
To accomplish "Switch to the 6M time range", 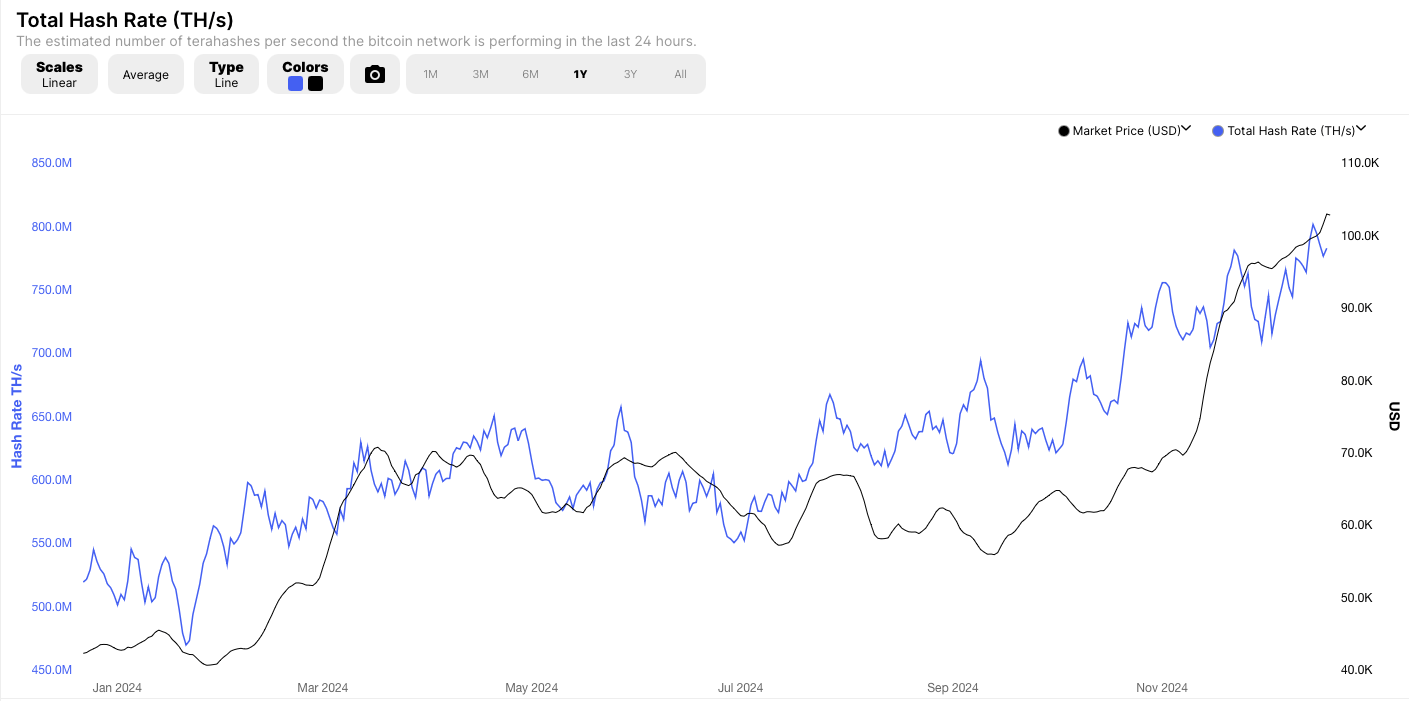I will click(x=531, y=74).
